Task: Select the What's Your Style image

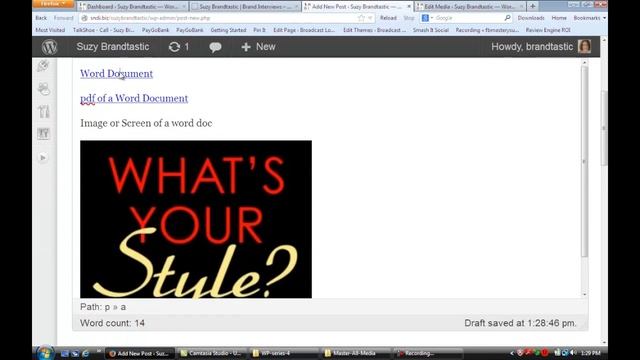Action: tap(196, 219)
